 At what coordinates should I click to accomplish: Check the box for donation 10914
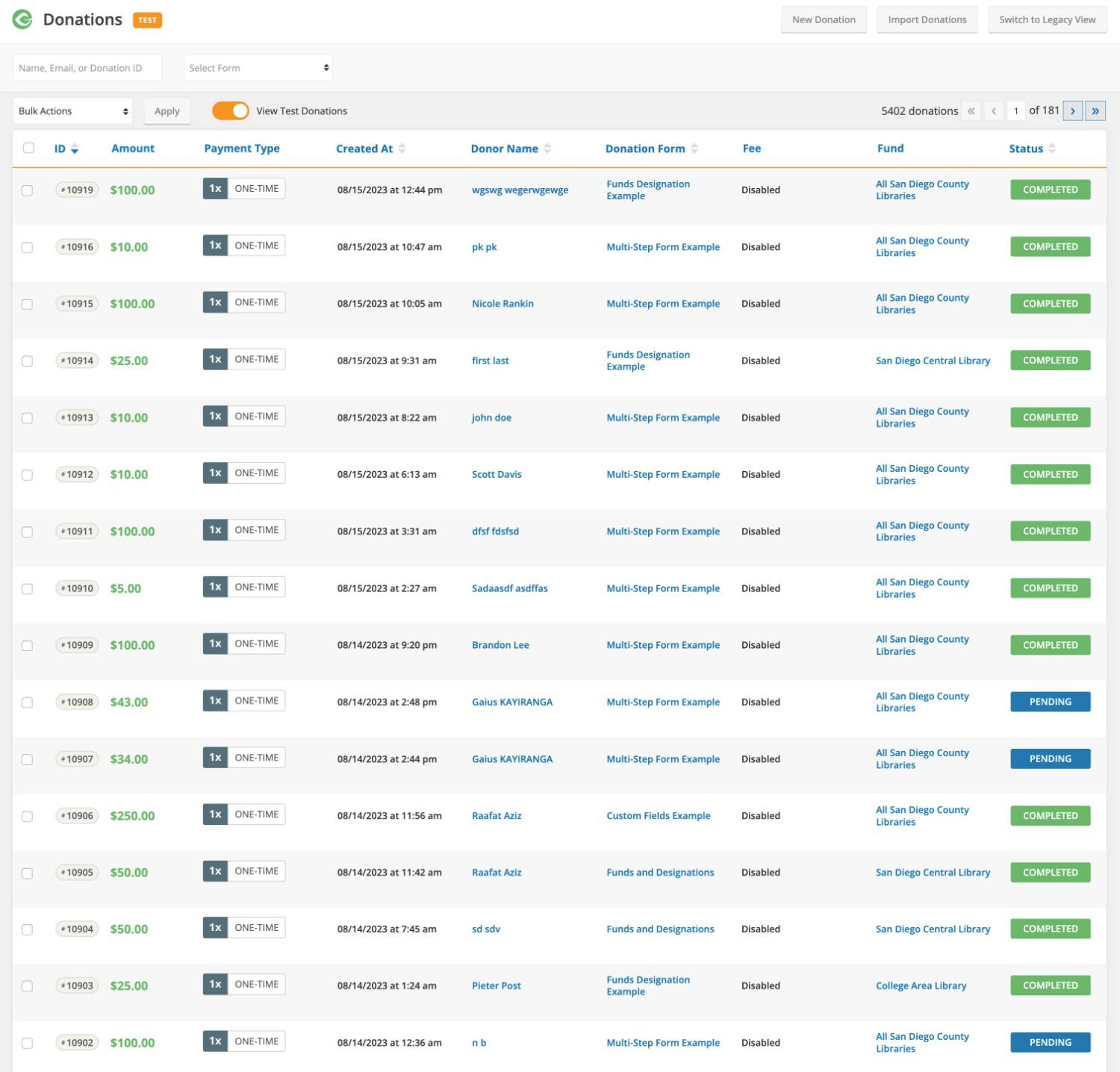pyautogui.click(x=27, y=361)
